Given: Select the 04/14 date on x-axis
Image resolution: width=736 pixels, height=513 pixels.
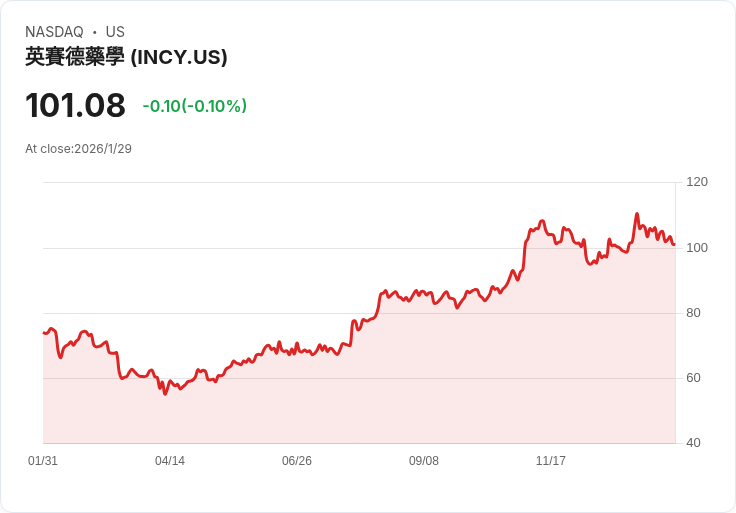Looking at the screenshot, I should click(170, 461).
